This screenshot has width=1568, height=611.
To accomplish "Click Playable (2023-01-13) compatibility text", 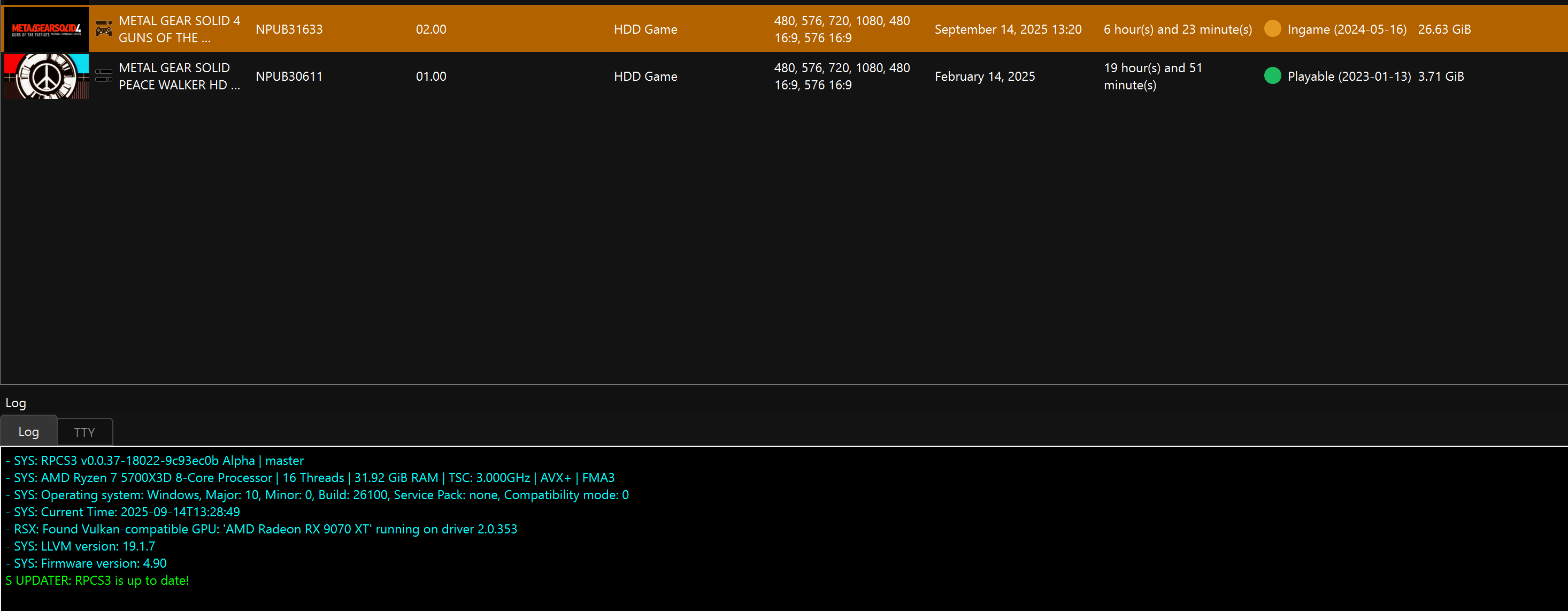I will coord(1349,76).
